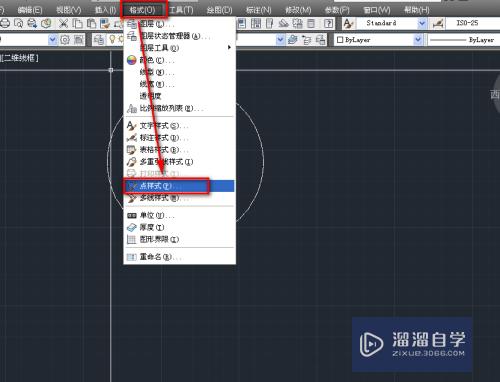Open the 视图(V) View menu
The width and height of the screenshot is (500, 382).
(x=68, y=10)
